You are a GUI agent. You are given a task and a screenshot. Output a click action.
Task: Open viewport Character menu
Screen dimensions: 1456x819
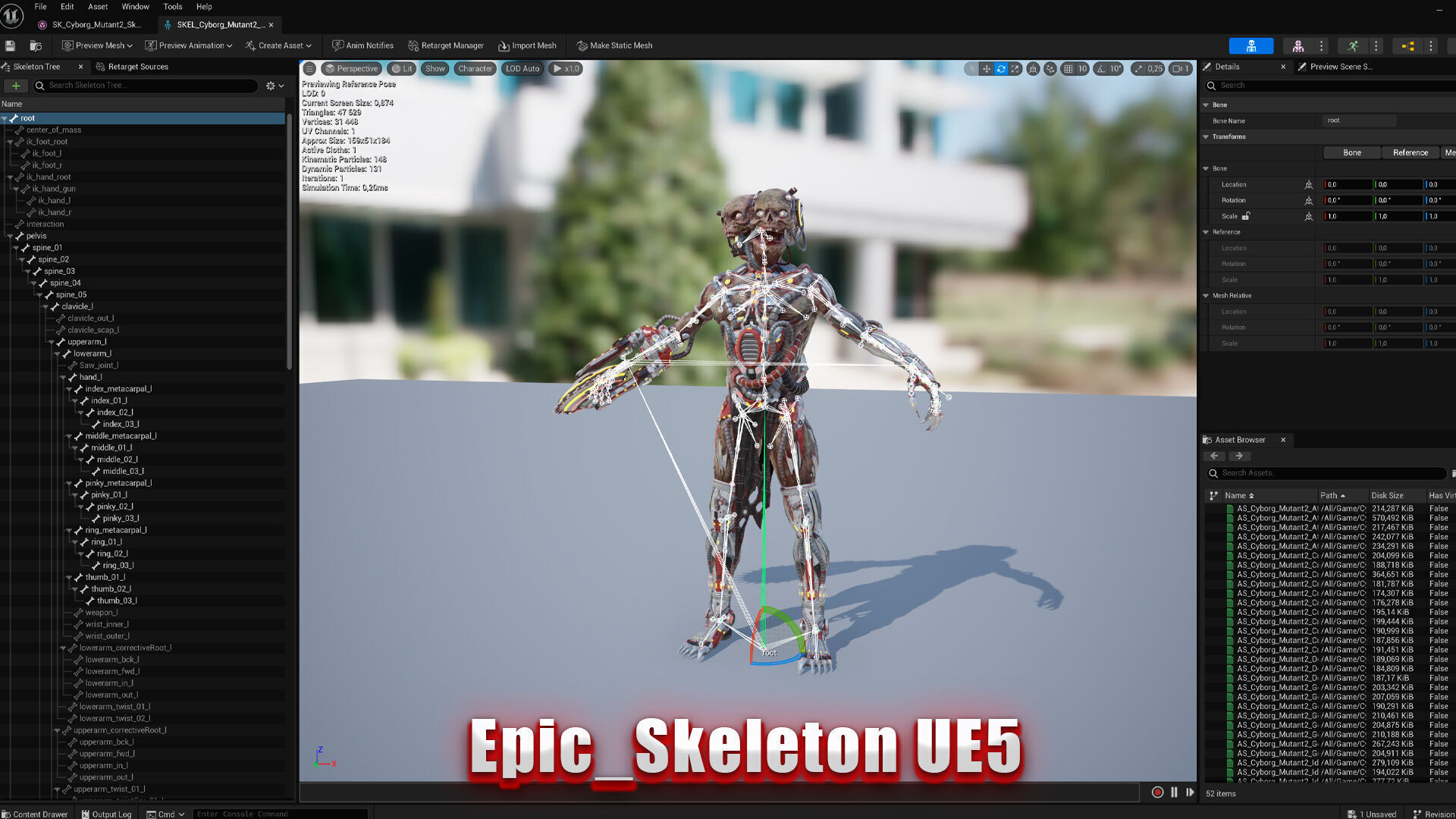(x=475, y=68)
